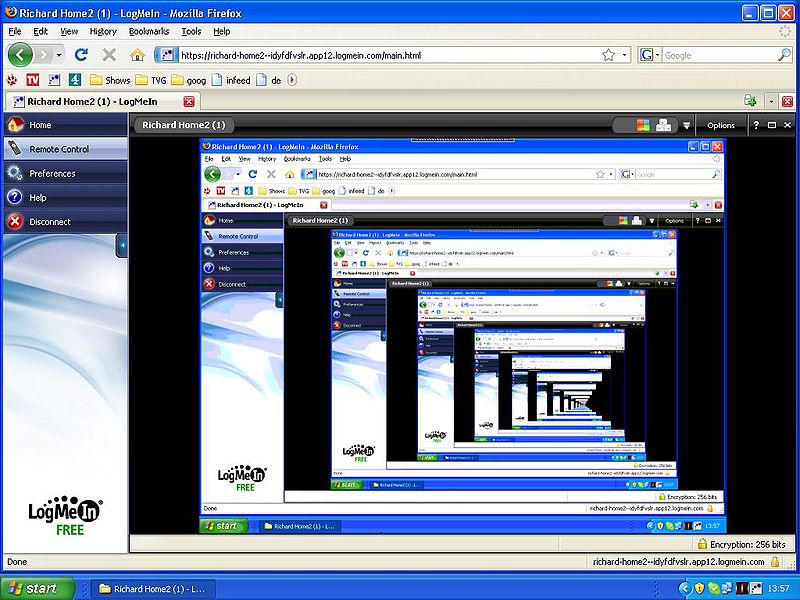Open Help in the outer LogMeIn sidebar
Screen dimensions: 800x600
coord(65,197)
